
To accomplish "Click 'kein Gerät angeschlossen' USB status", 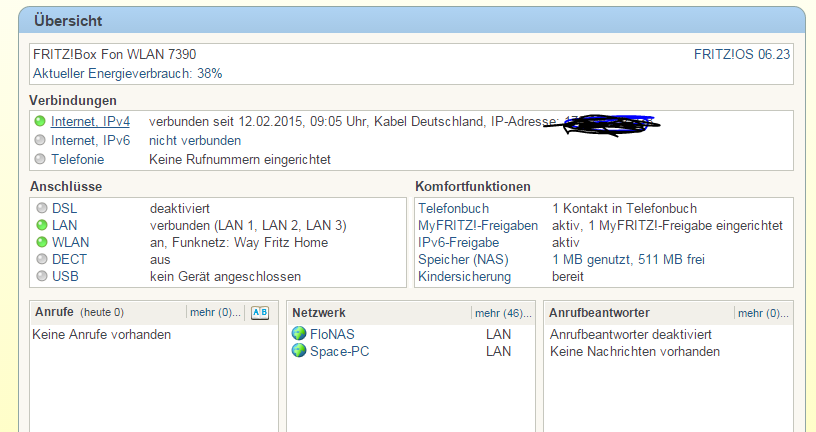I will [x=226, y=276].
